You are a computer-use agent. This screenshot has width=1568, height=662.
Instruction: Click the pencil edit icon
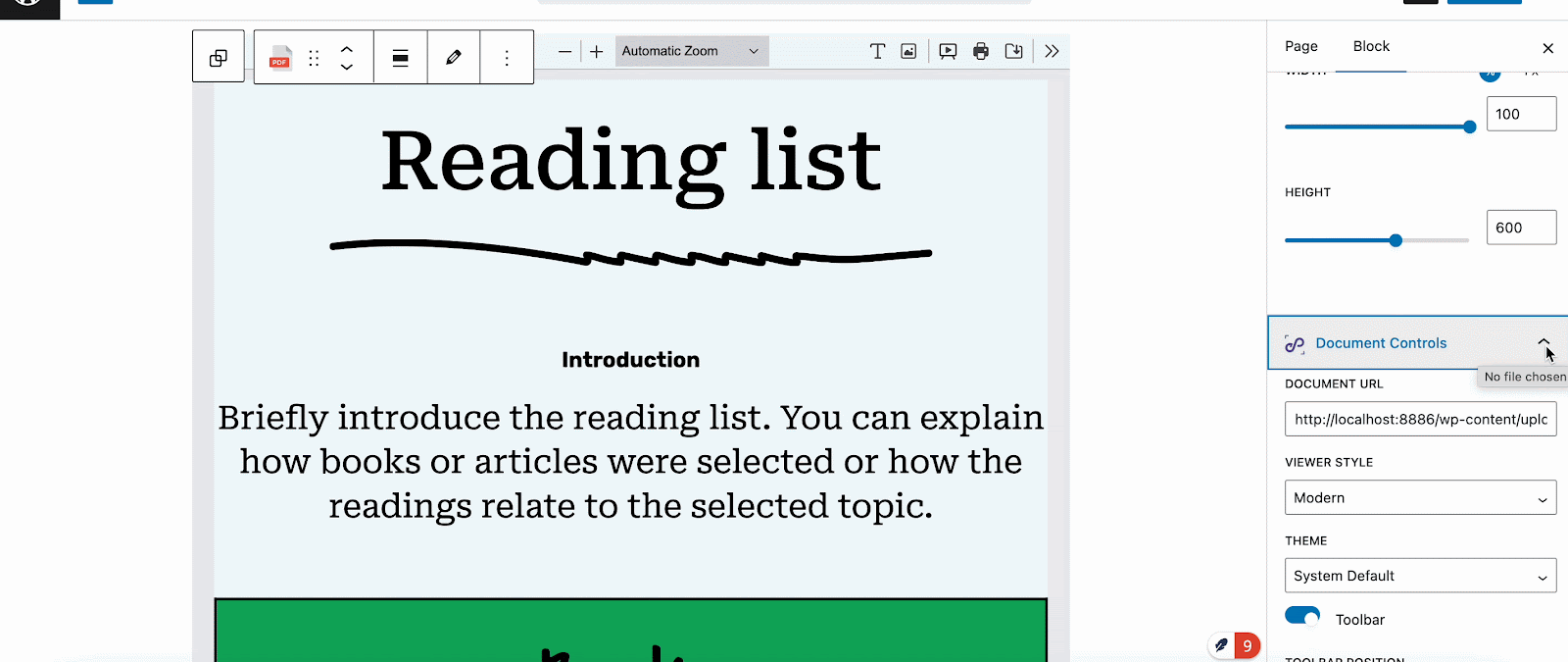click(454, 58)
